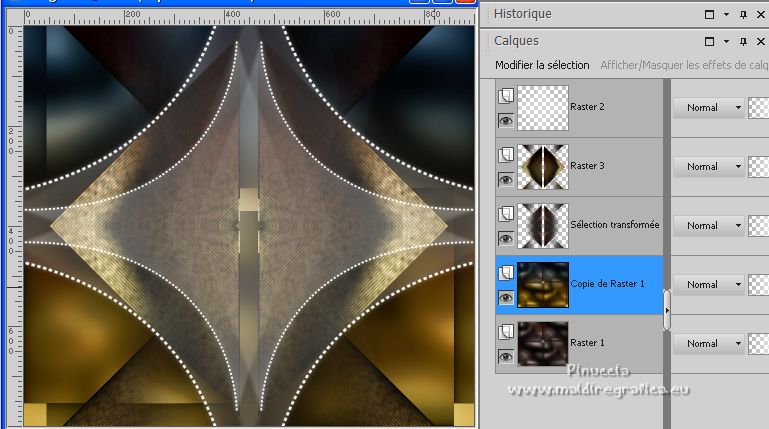
Task: Click the Historique panel title
Action: [x=523, y=14]
